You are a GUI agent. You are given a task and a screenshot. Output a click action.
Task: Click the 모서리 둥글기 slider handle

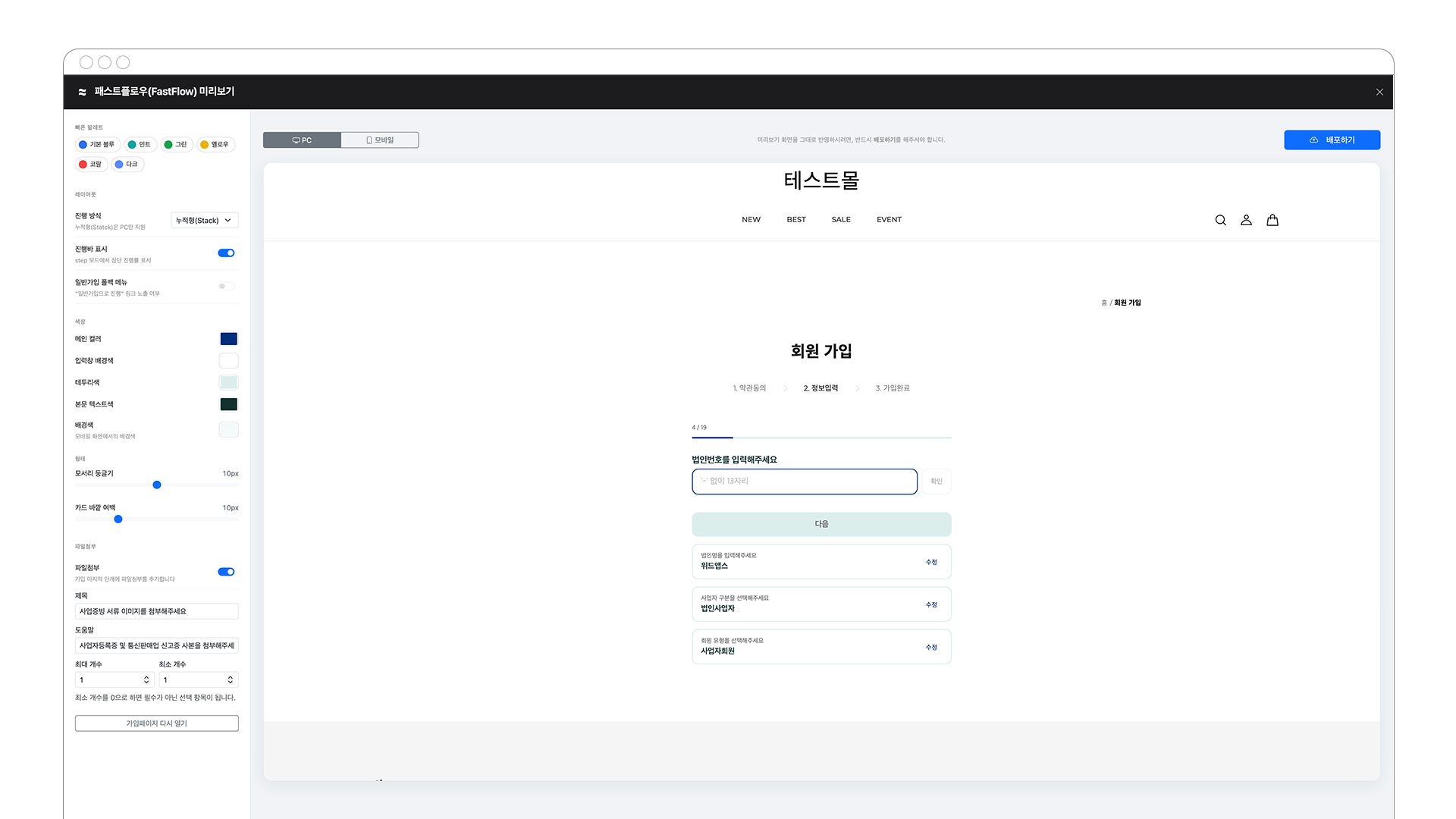(157, 485)
